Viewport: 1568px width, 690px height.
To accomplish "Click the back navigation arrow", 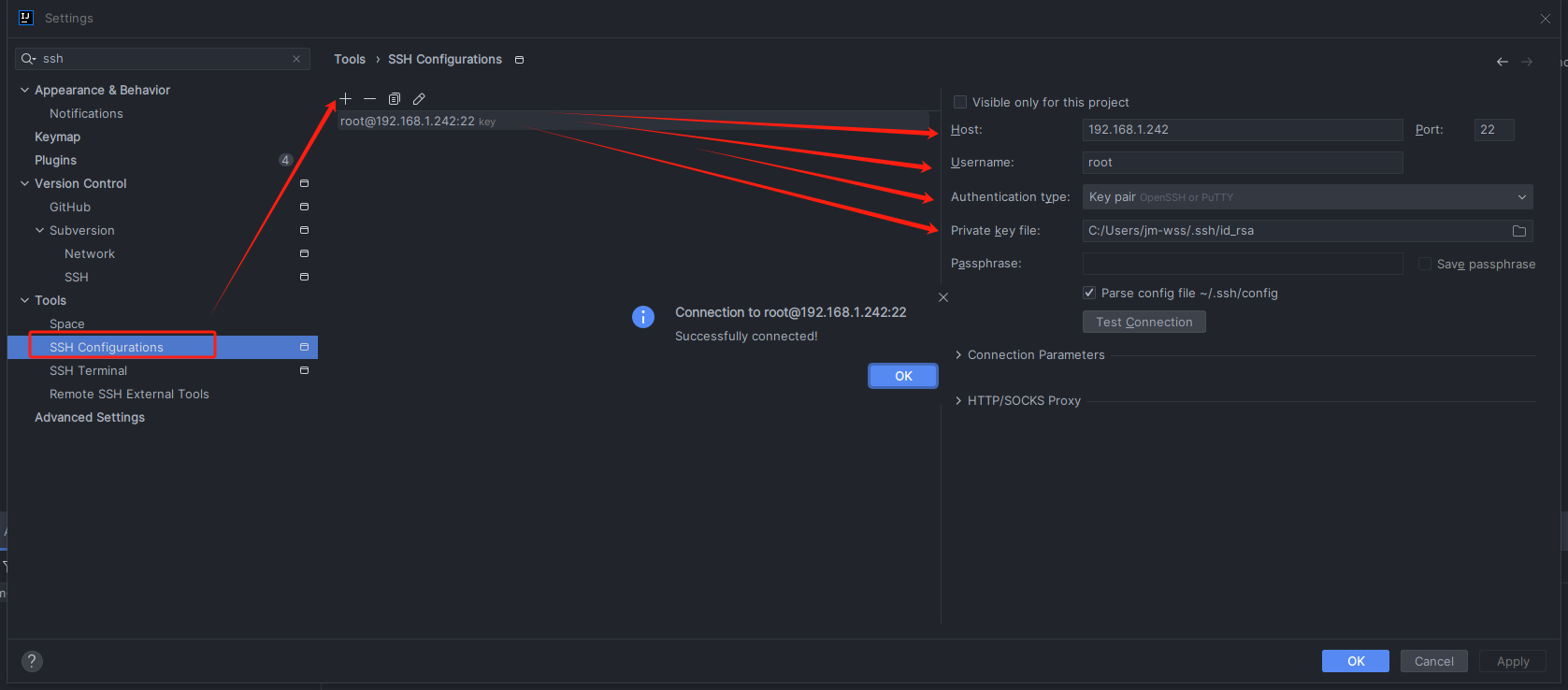I will (x=1502, y=62).
